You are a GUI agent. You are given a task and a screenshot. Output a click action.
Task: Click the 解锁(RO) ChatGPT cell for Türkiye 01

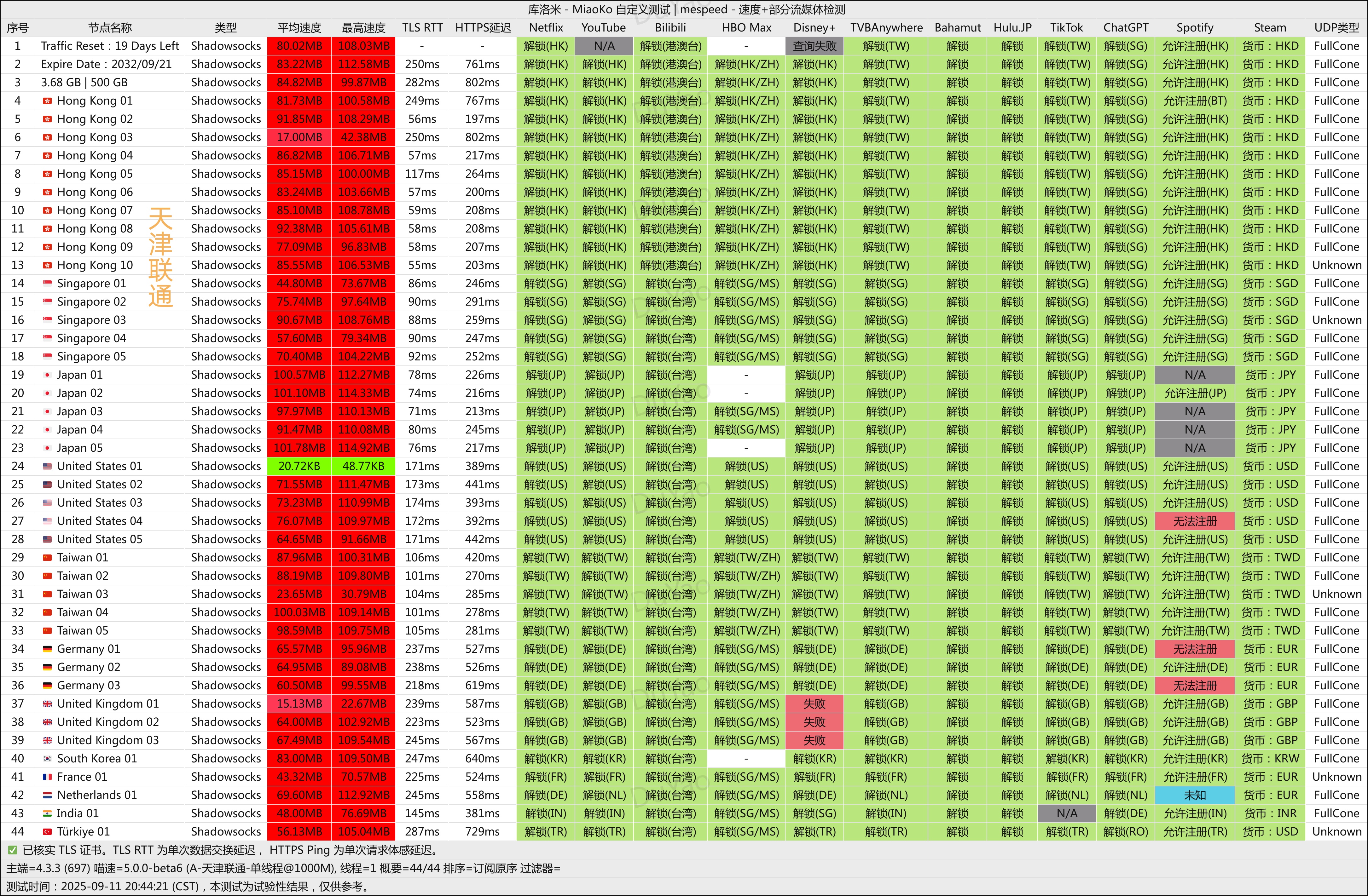click(x=1125, y=832)
